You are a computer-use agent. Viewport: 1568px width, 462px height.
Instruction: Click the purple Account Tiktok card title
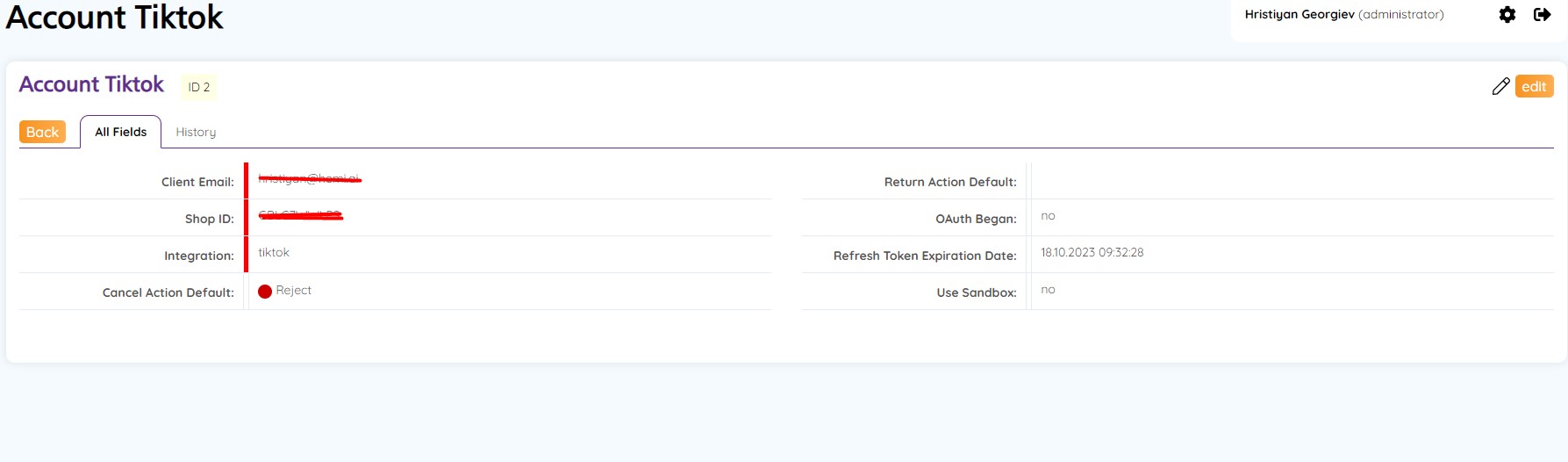[x=91, y=84]
